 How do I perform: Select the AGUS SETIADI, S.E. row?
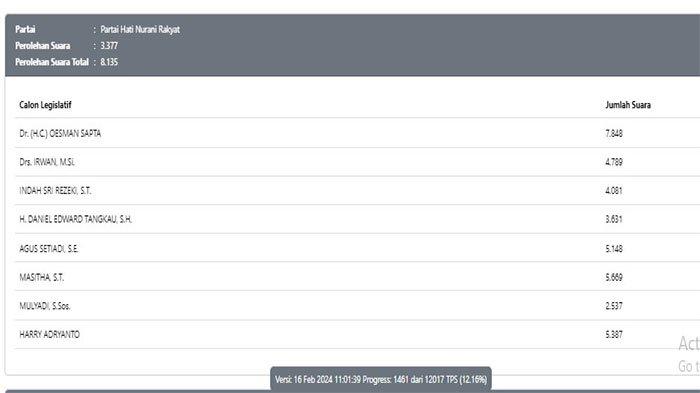coord(357,248)
